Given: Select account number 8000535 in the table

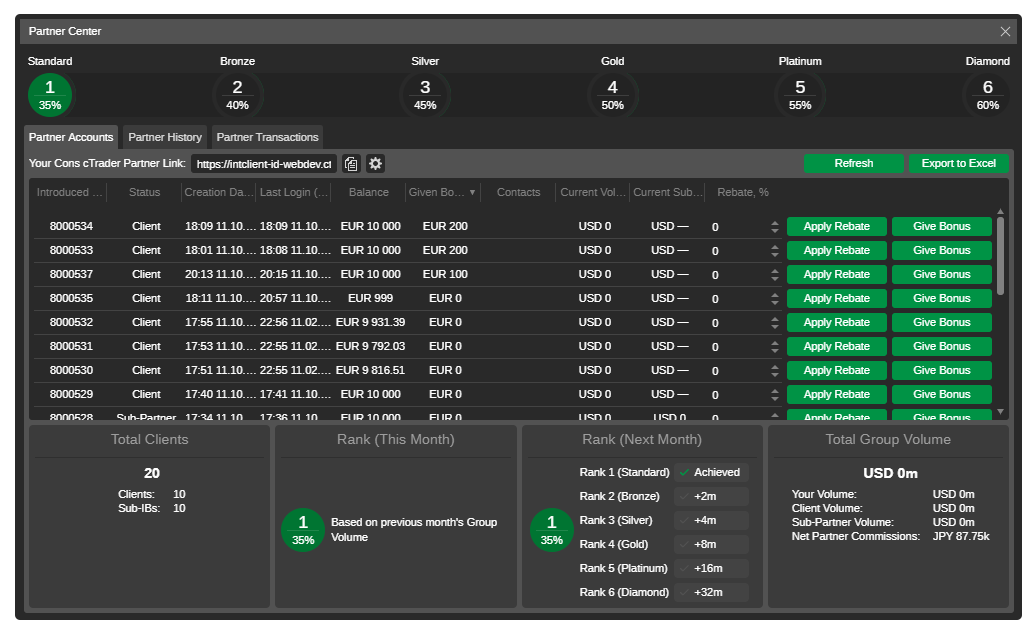Looking at the screenshot, I should [x=71, y=298].
